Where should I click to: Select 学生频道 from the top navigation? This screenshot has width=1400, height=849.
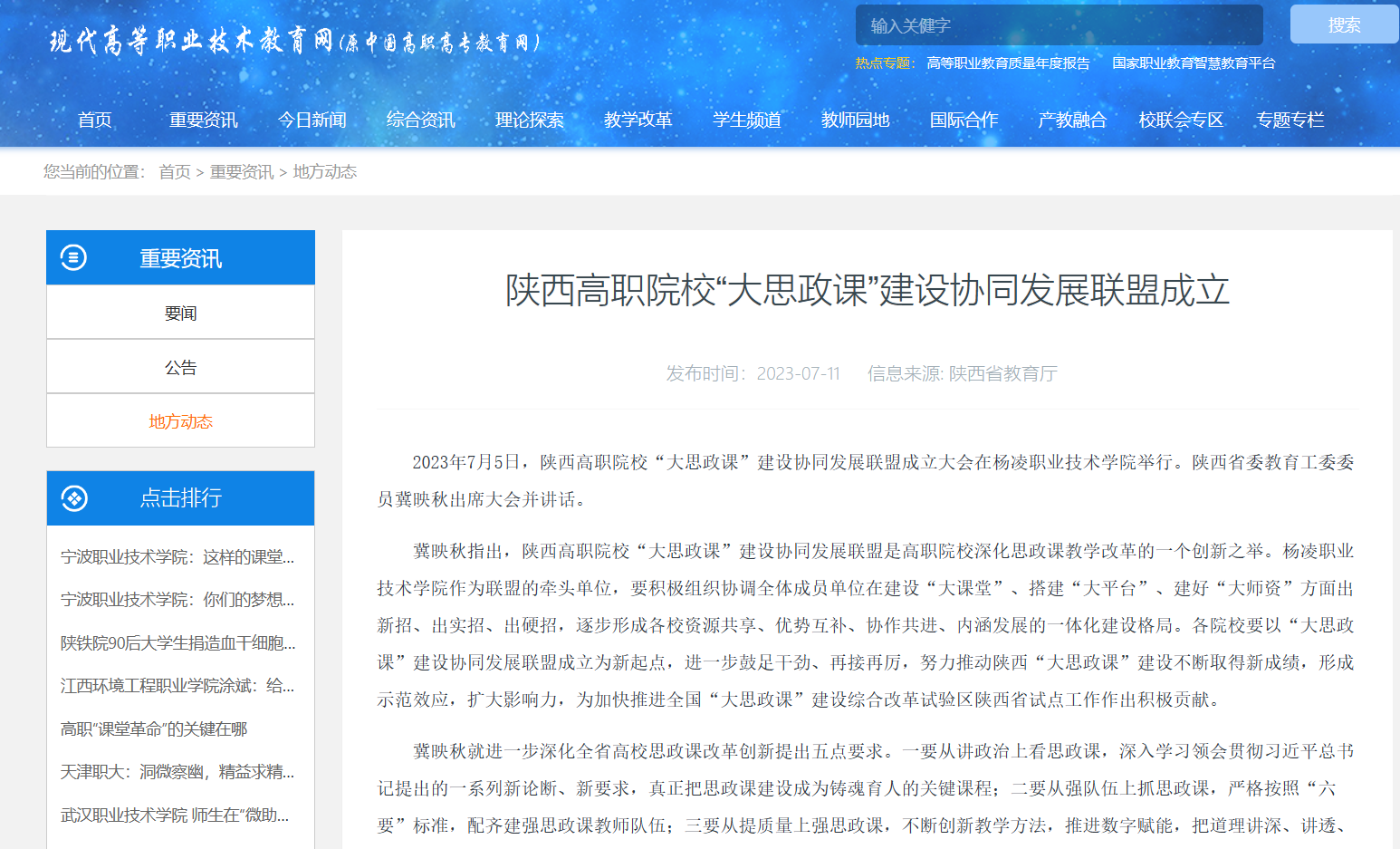[x=746, y=121]
